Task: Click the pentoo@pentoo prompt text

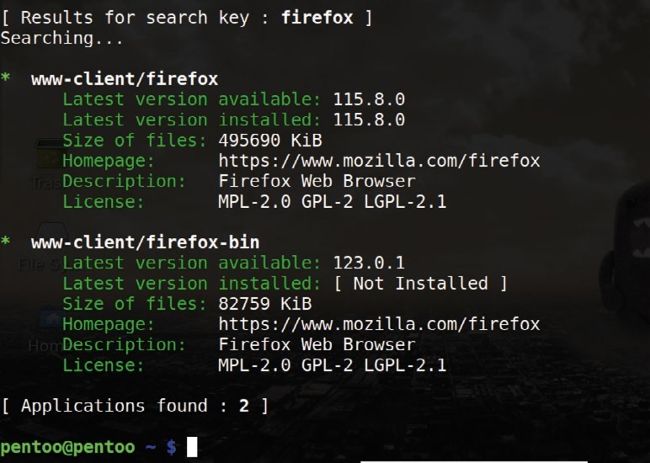Action: [75, 447]
